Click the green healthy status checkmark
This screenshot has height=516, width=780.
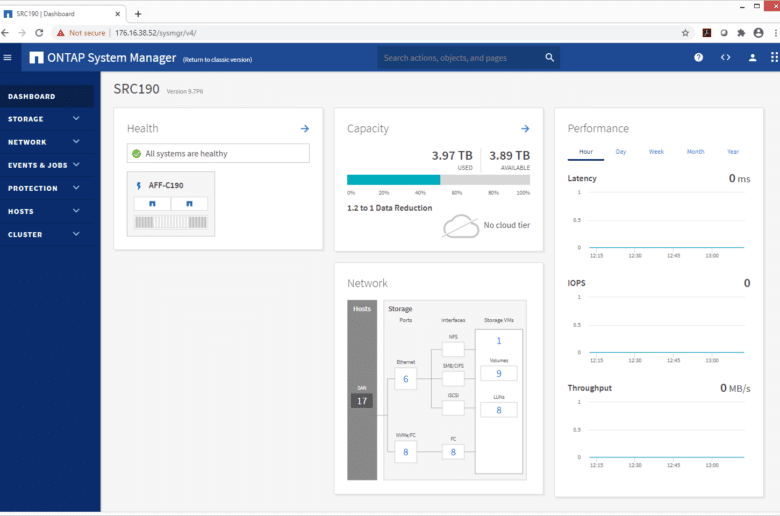click(x=136, y=154)
